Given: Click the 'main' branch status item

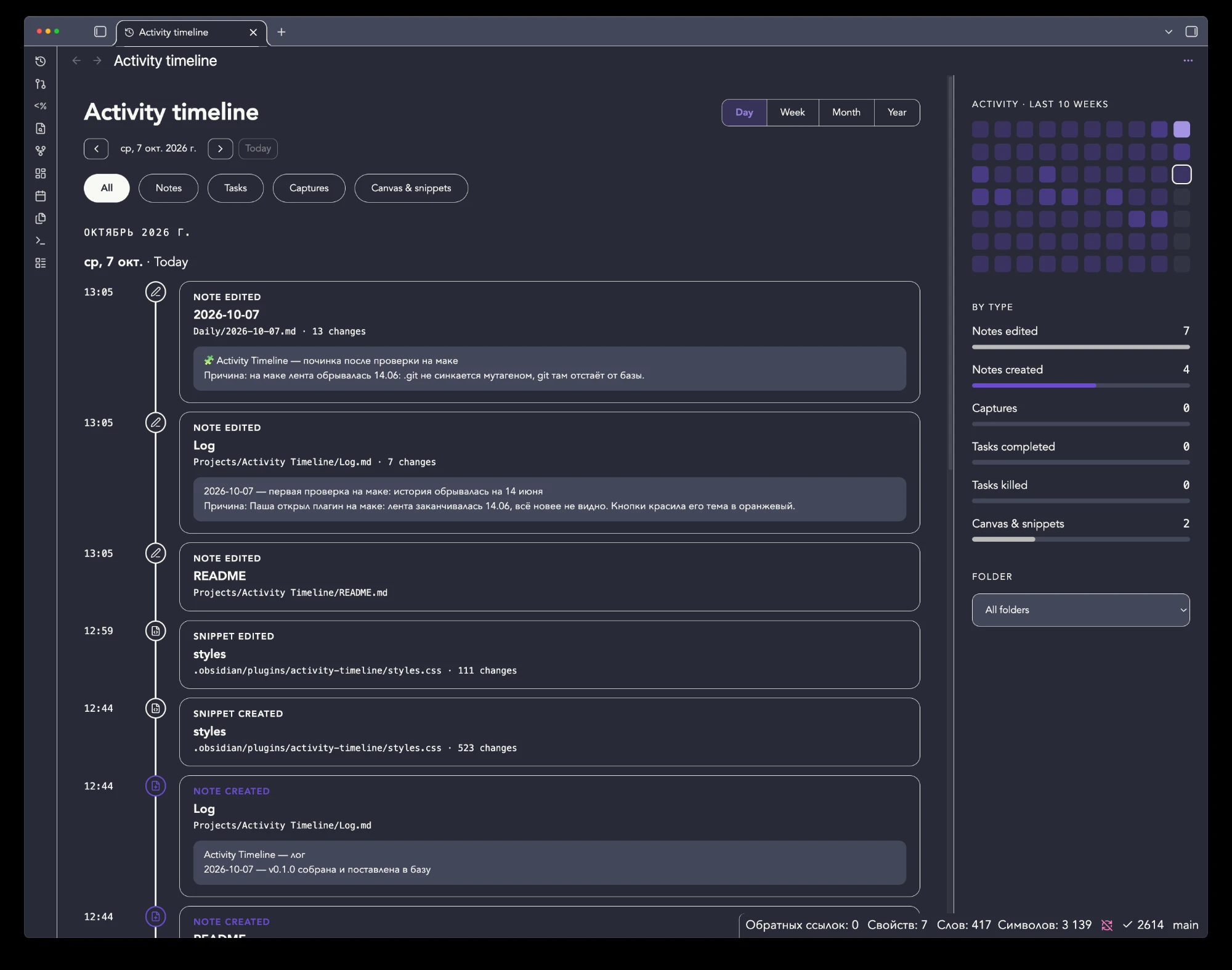Looking at the screenshot, I should point(1185,925).
